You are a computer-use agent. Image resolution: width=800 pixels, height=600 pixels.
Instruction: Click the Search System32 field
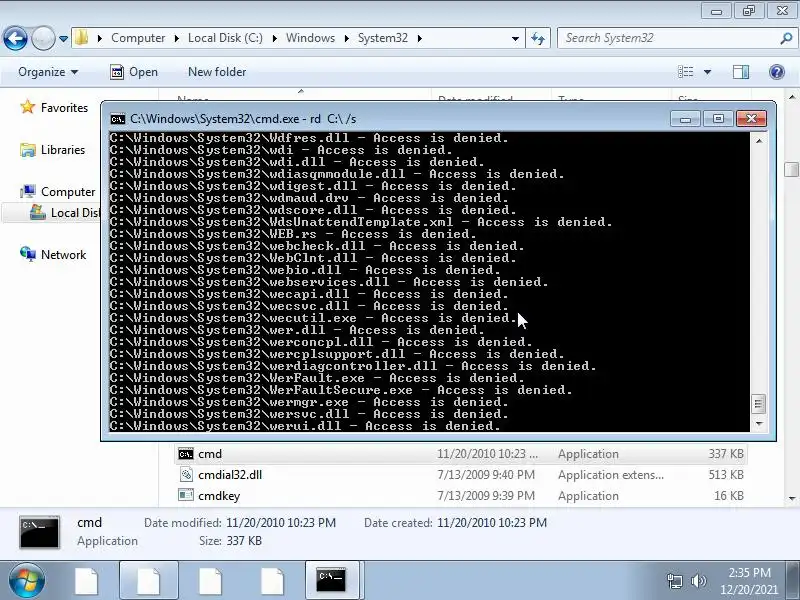668,38
